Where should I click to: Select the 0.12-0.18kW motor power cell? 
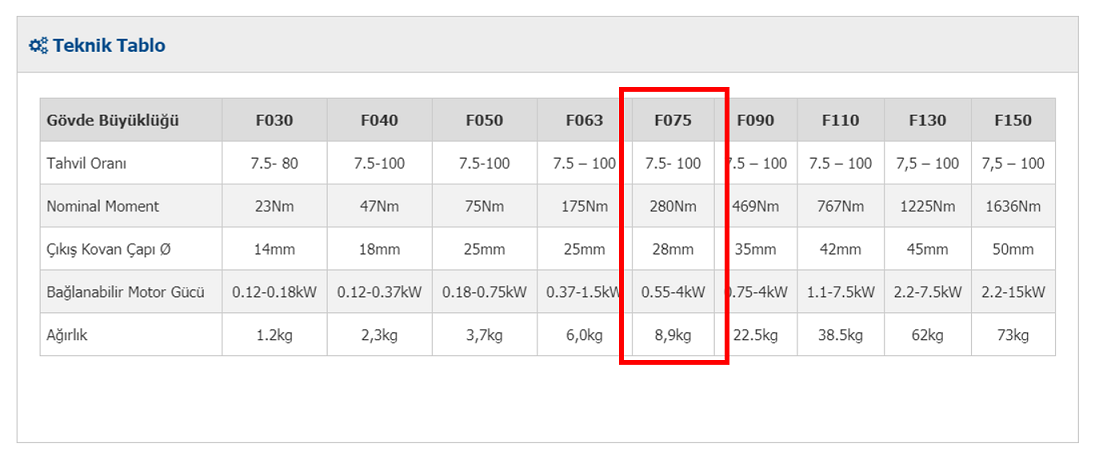click(x=274, y=292)
